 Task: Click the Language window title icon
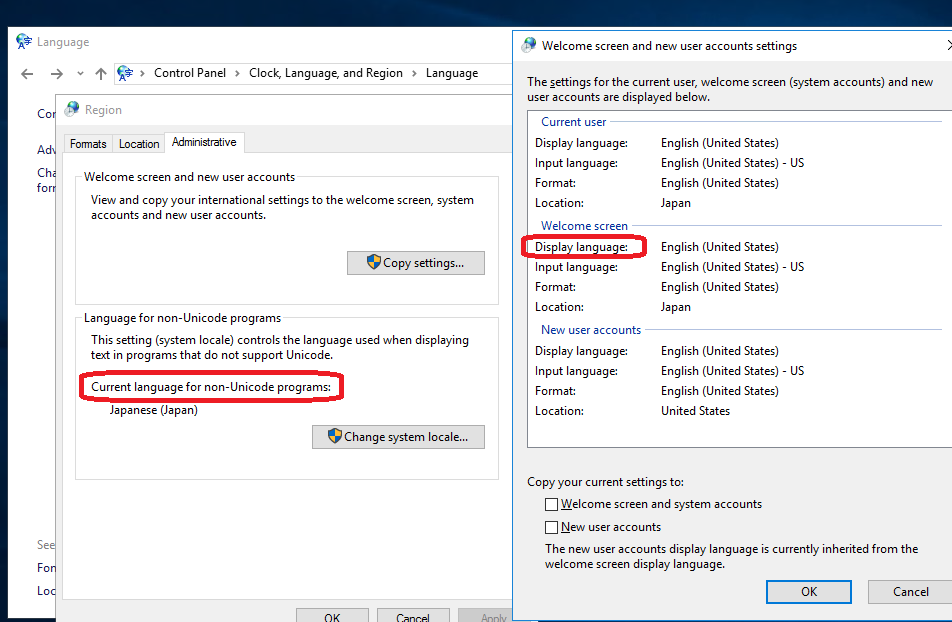[x=24, y=41]
